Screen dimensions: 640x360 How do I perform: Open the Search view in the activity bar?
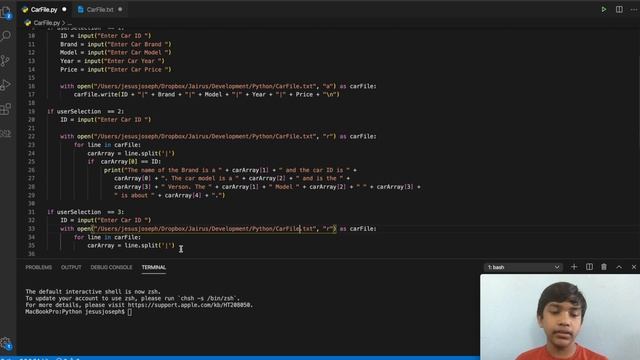click(x=6, y=36)
